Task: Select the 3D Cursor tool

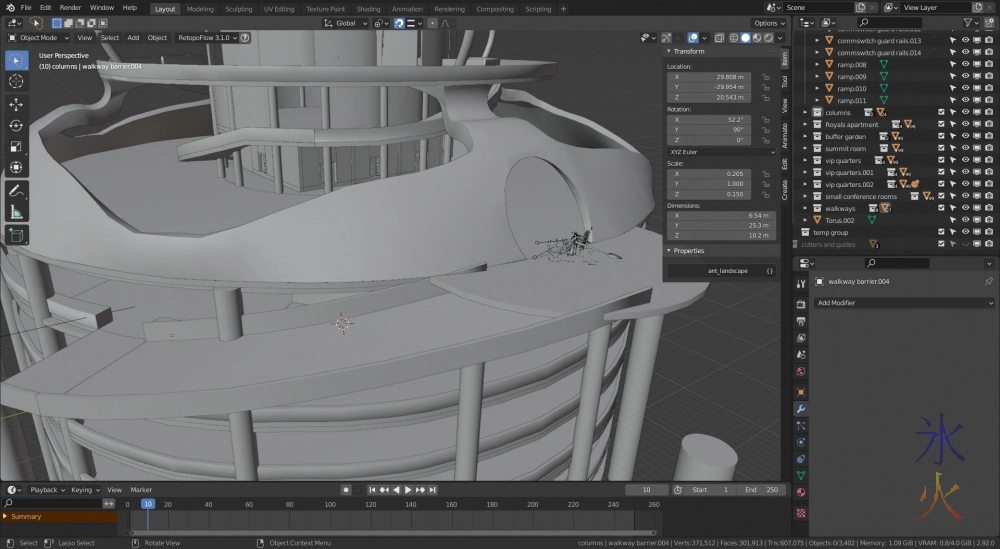Action: 16,81
